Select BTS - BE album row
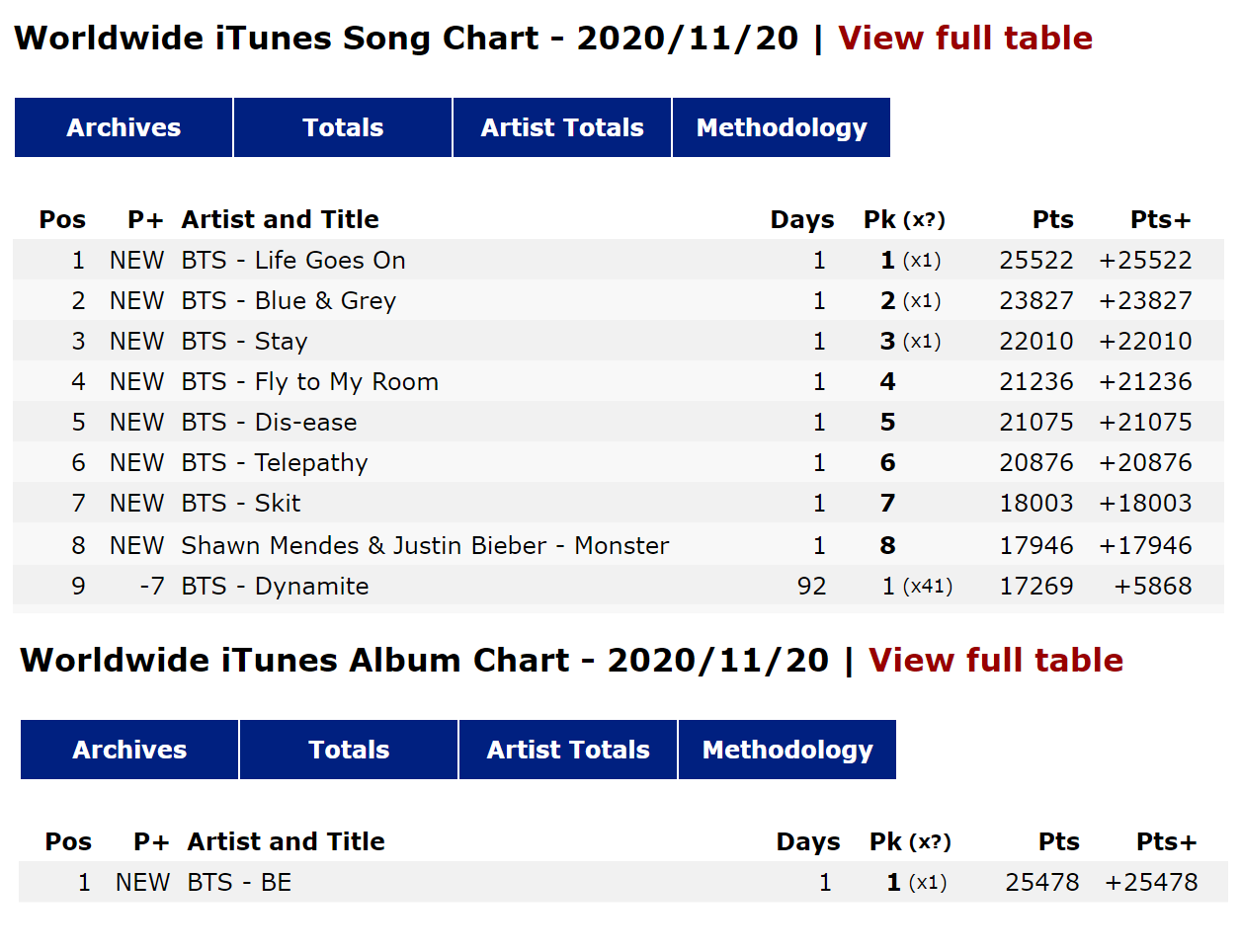Image resolution: width=1241 pixels, height=952 pixels. [x=239, y=883]
